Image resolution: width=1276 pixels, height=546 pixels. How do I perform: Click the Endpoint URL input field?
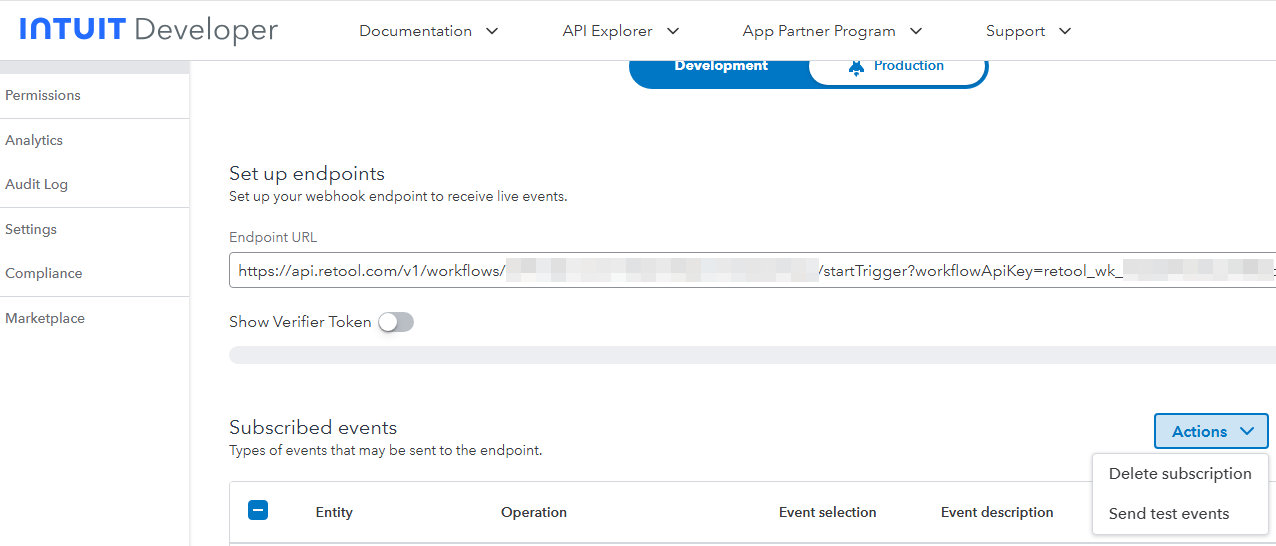(752, 270)
